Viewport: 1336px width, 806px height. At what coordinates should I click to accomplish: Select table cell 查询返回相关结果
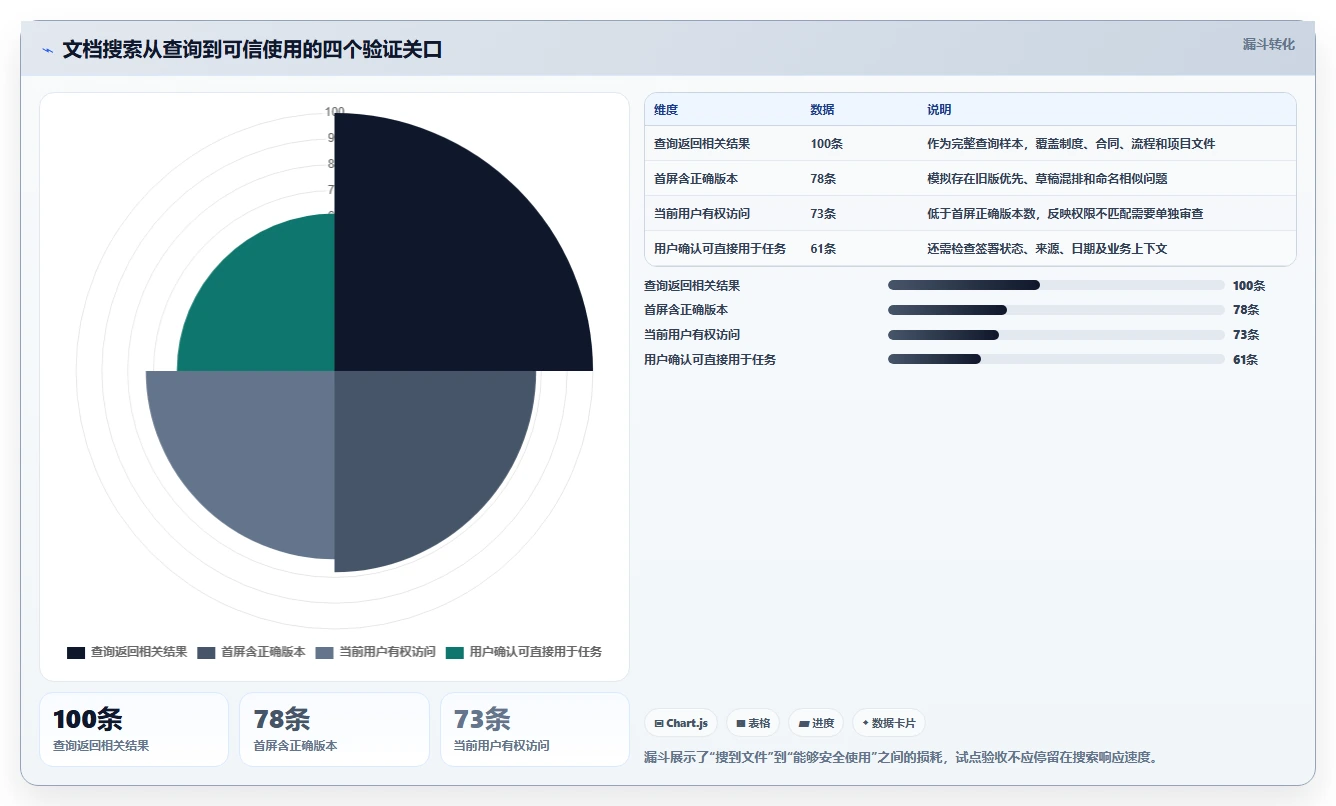pos(702,144)
